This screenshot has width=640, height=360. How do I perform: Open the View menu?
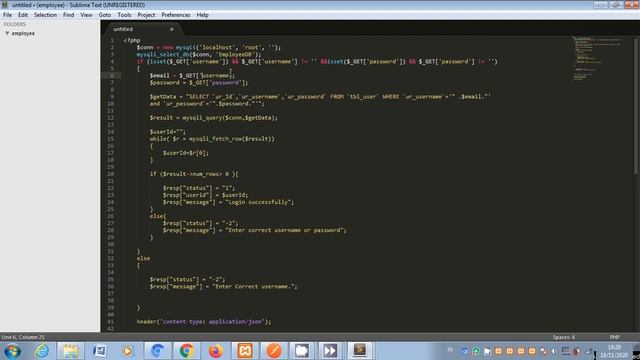(x=86, y=15)
